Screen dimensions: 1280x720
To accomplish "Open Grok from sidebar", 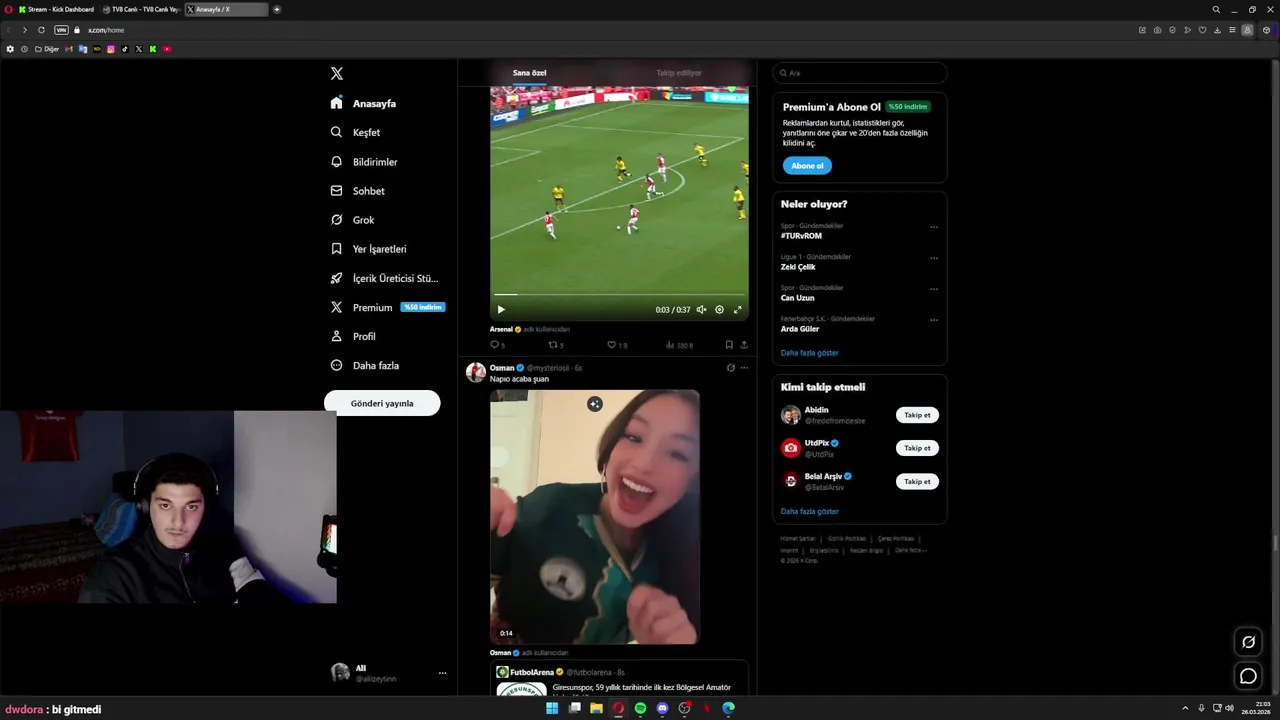I will [x=353, y=220].
